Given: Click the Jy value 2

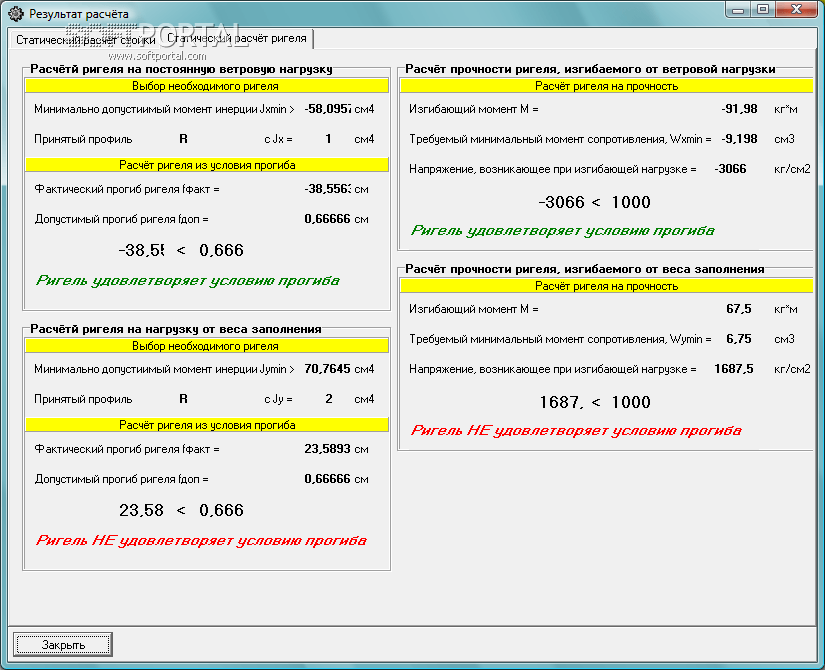Looking at the screenshot, I should coord(328,399).
